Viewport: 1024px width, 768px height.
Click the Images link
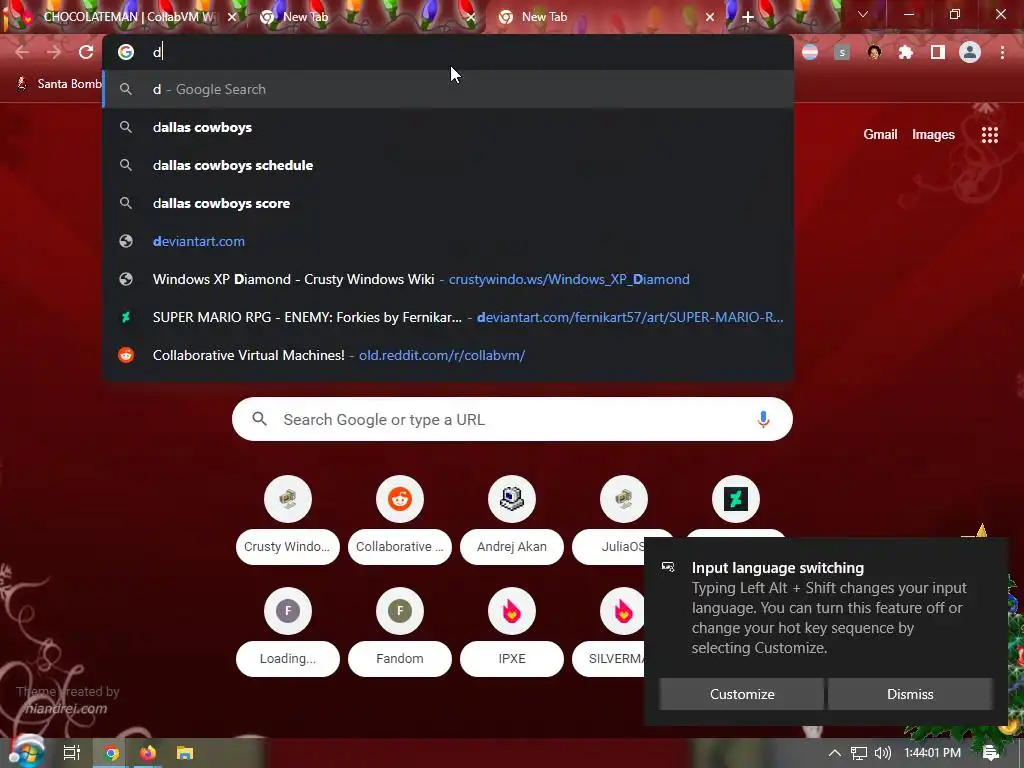[933, 135]
